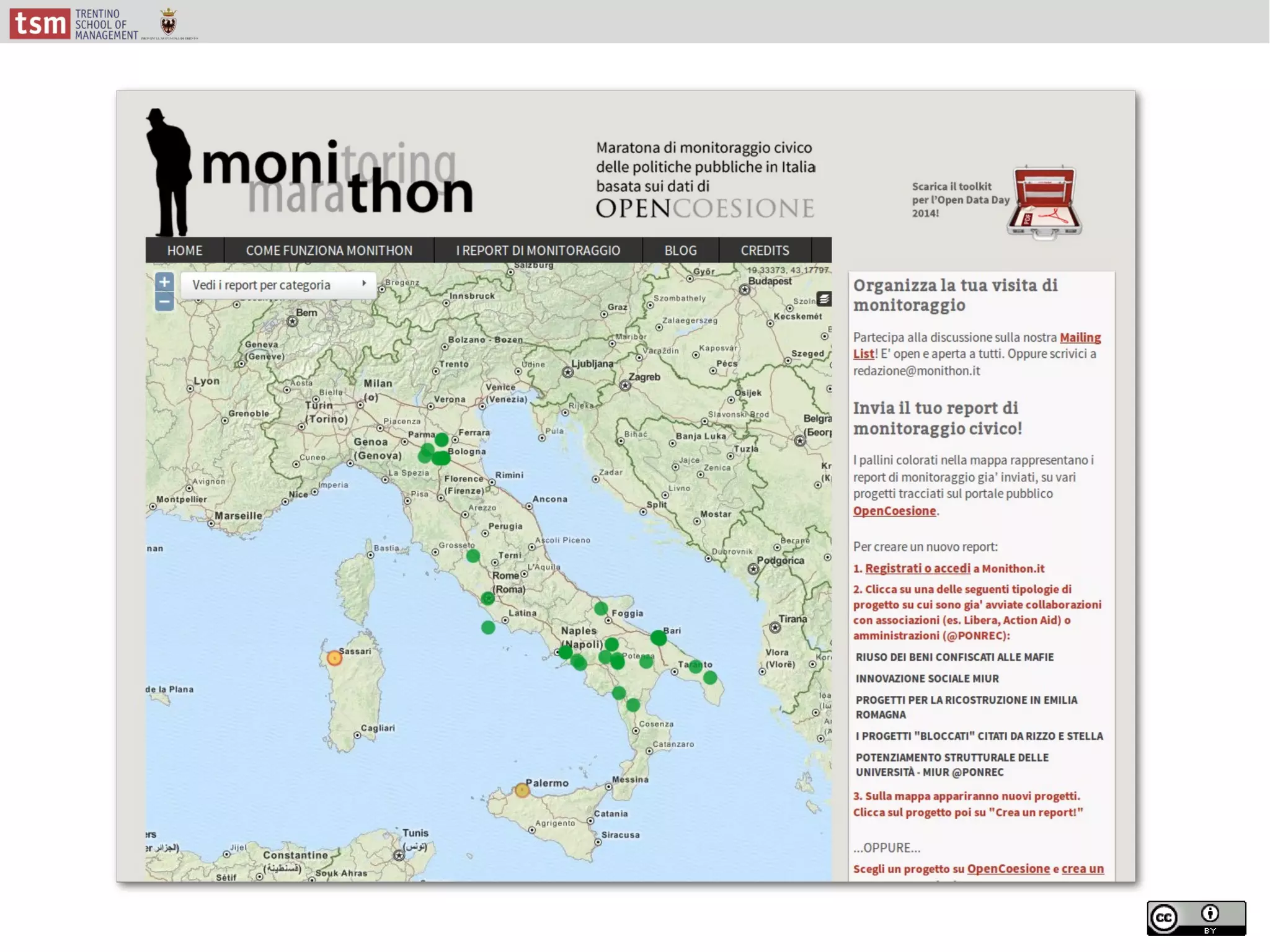
Task: Open the CREDITS menu item
Action: [765, 251]
